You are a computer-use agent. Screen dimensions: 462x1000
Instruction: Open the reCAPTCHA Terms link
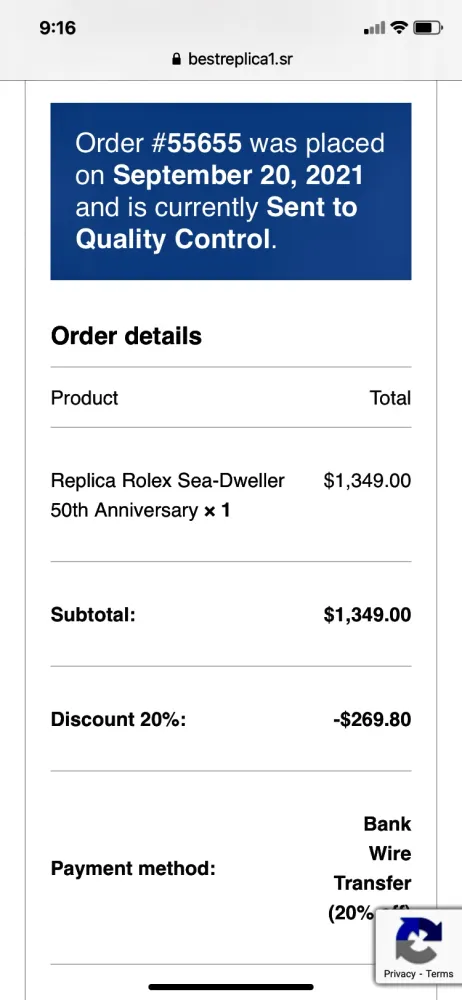440,974
